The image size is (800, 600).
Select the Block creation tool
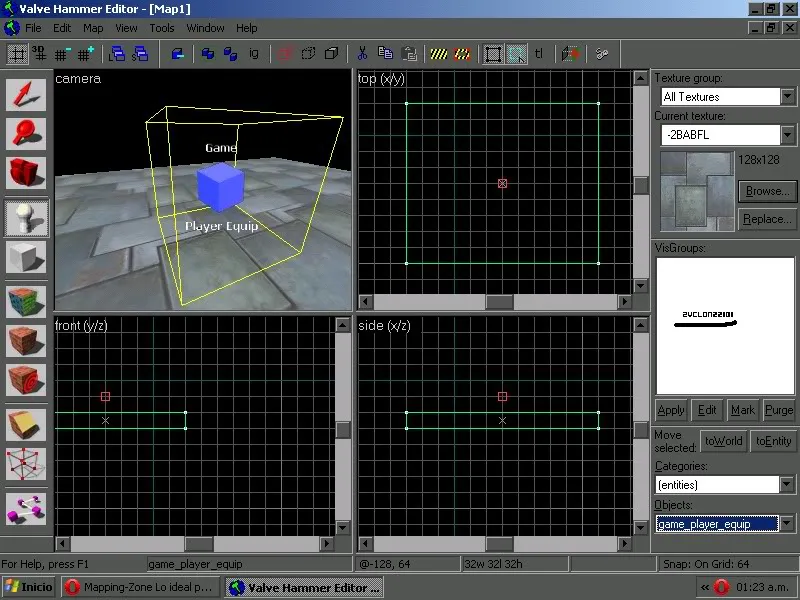25,258
